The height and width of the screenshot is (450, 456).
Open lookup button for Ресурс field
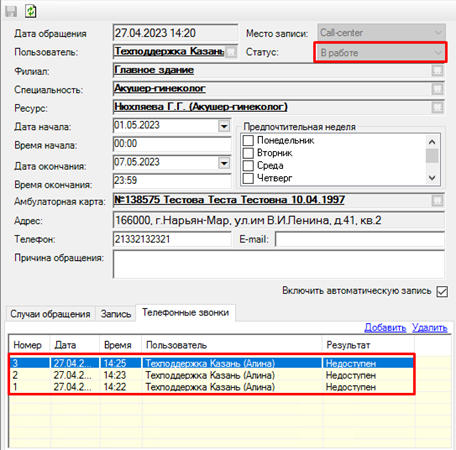[x=437, y=107]
